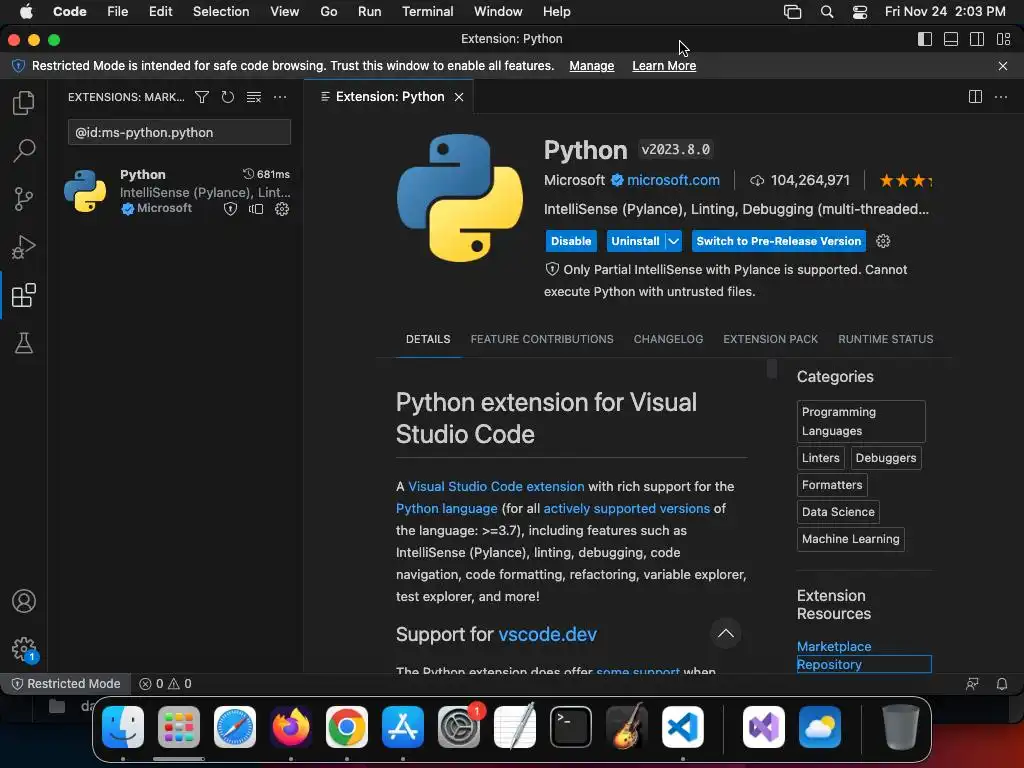This screenshot has height=768, width=1024.
Task: Click Manage in Restricted Mode banner
Action: 592,66
